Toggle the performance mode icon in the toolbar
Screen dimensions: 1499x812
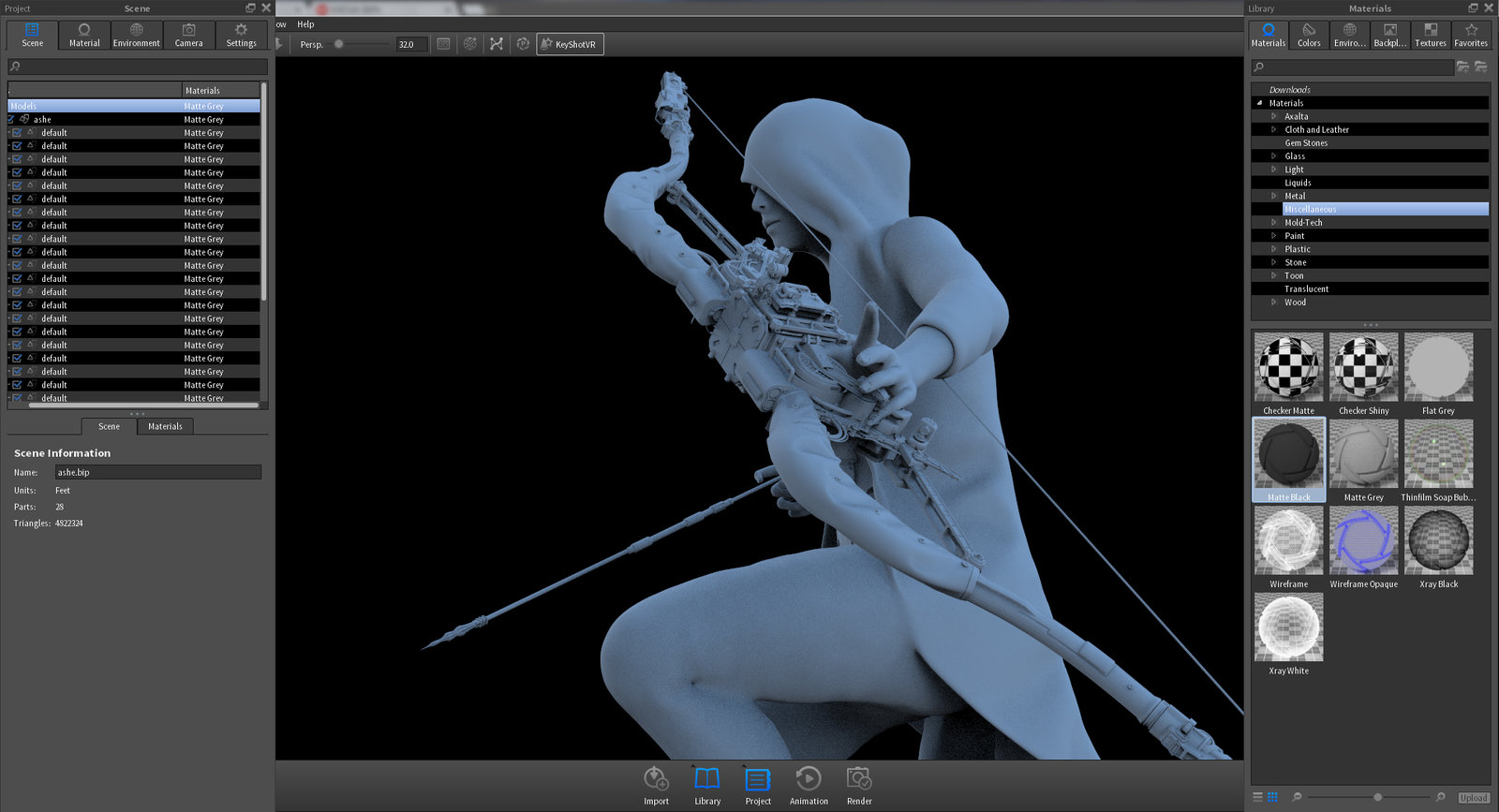[470, 44]
